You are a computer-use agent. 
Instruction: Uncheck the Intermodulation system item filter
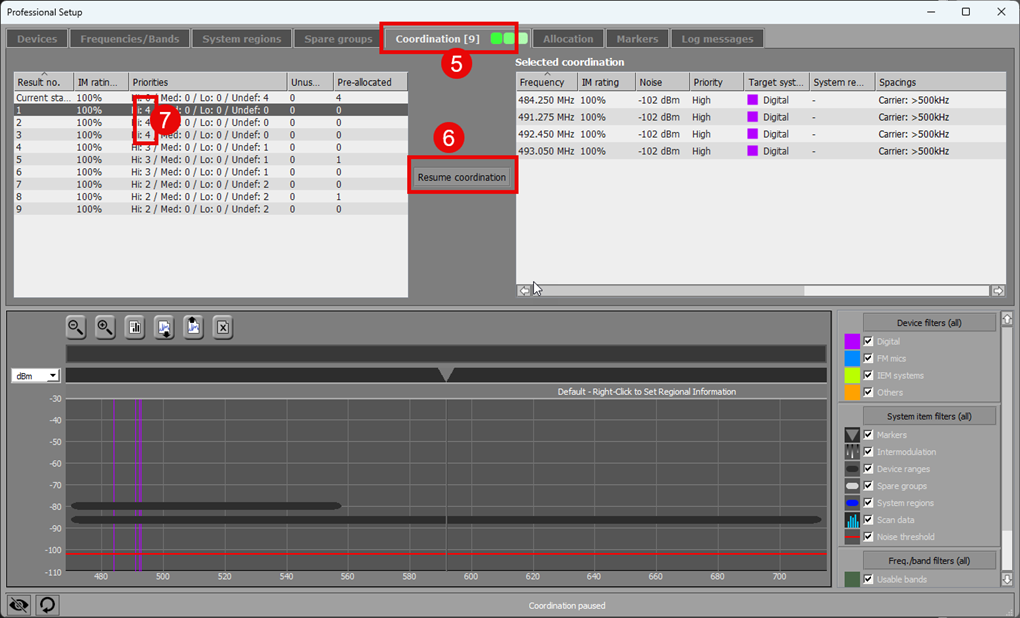tap(868, 451)
